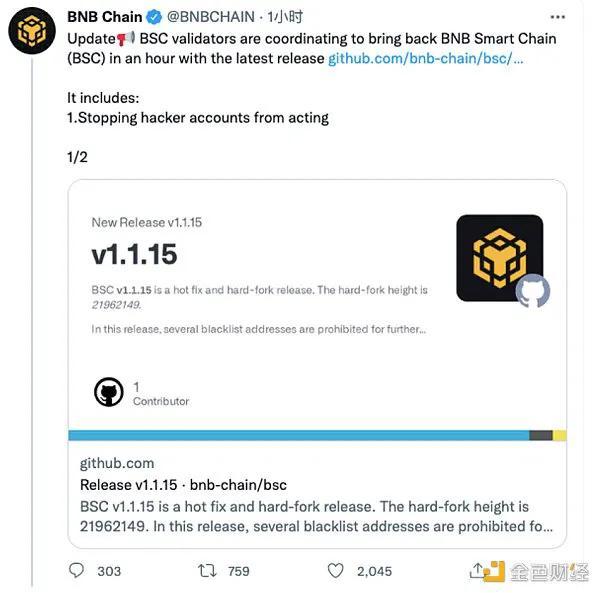600x593 pixels.
Task: Open the three-dot more options menu
Action: point(558,17)
